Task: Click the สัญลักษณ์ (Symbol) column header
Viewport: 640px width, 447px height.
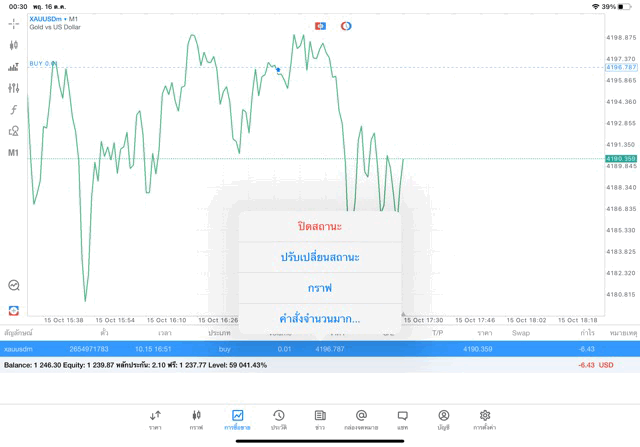Action: (x=18, y=332)
